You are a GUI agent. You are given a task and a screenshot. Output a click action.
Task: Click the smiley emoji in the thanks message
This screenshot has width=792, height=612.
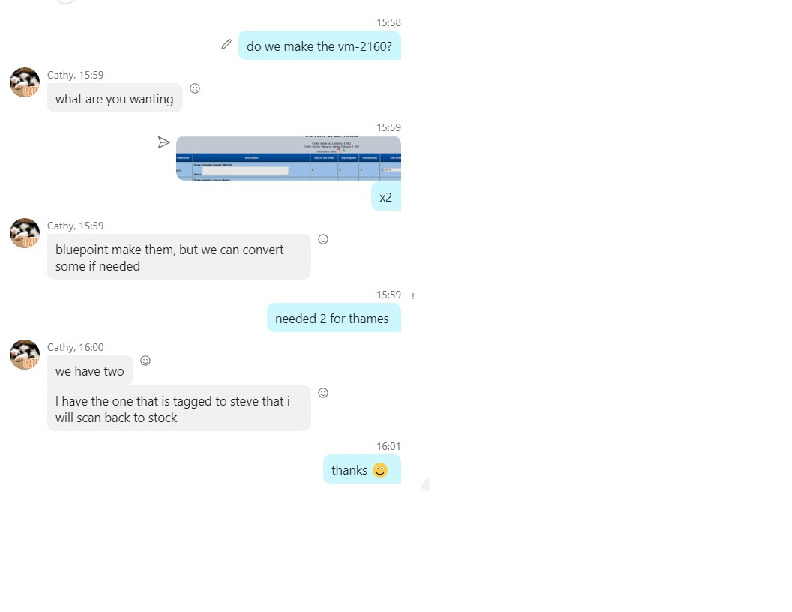(x=380, y=470)
